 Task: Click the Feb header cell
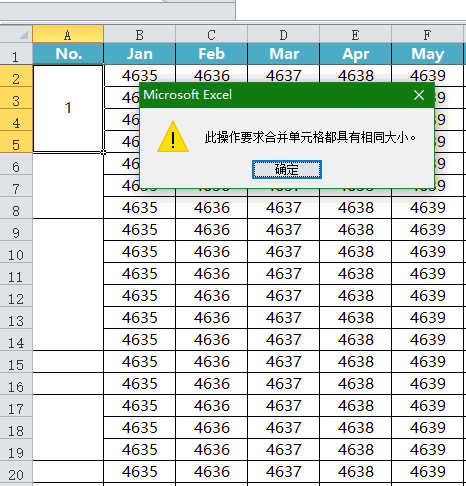point(212,53)
